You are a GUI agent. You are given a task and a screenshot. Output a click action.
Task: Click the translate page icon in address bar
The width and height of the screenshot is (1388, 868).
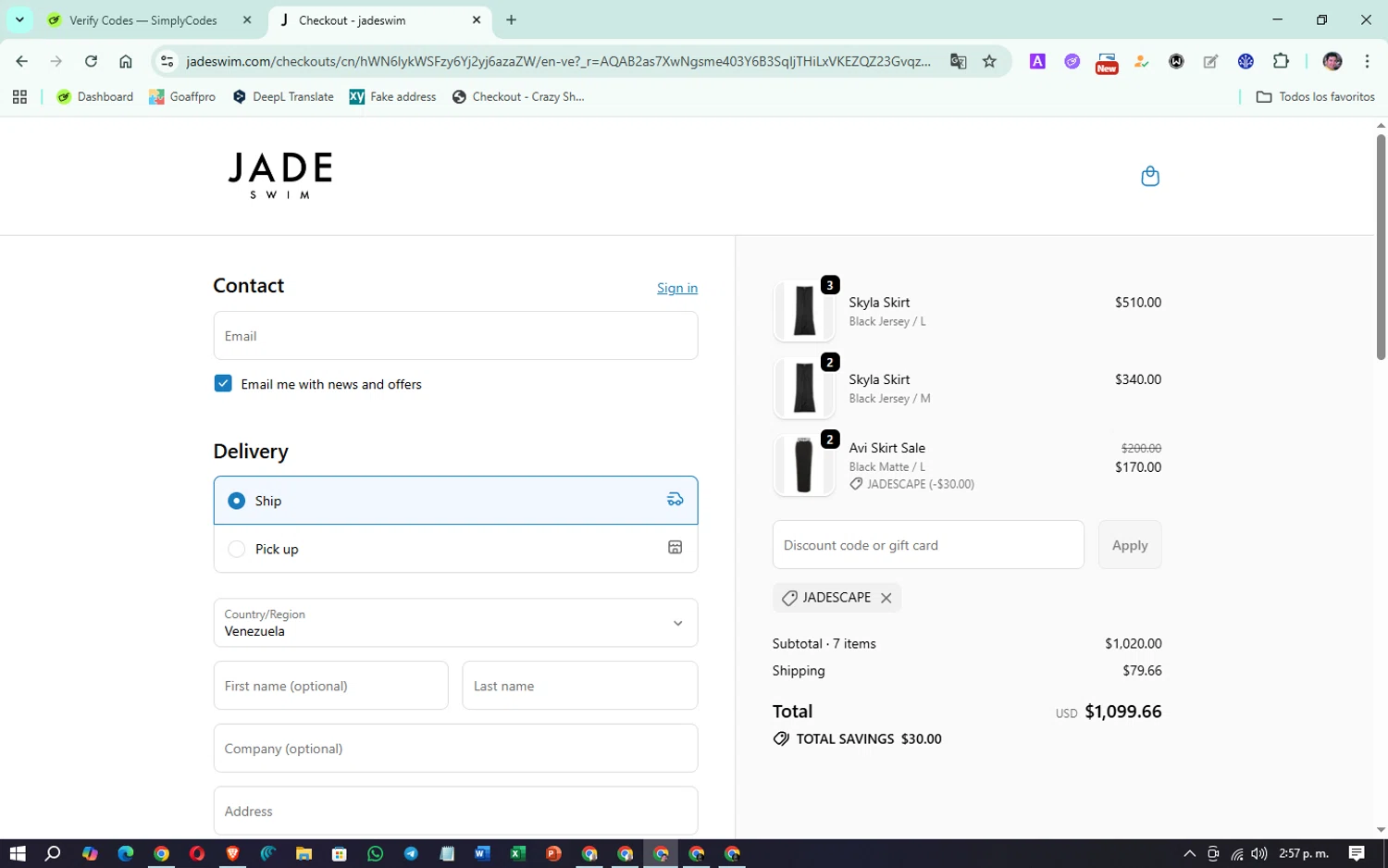point(958,61)
